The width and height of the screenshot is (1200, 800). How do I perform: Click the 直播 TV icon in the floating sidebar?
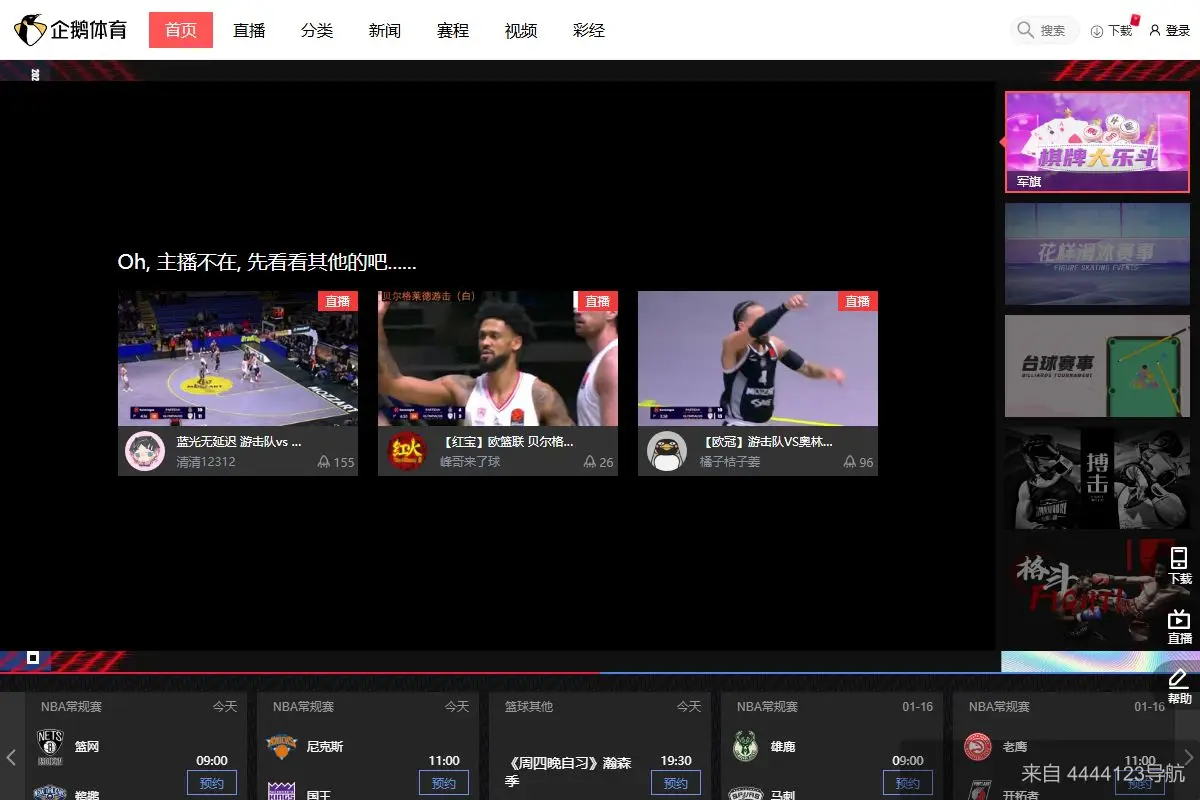click(x=1178, y=620)
